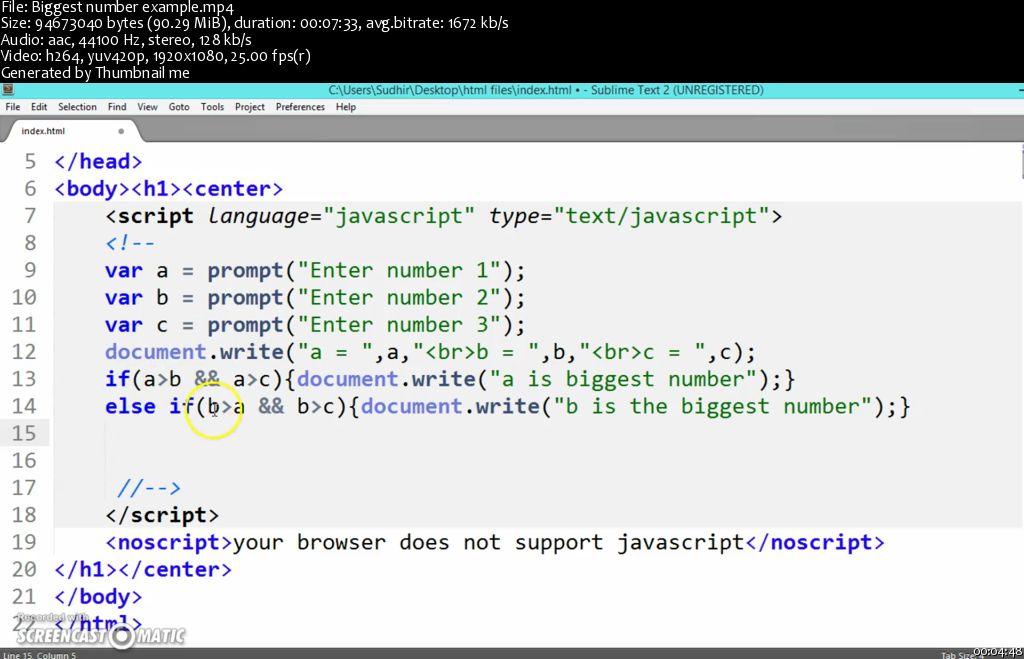Click the Tab Size status bar entry

coord(961,655)
